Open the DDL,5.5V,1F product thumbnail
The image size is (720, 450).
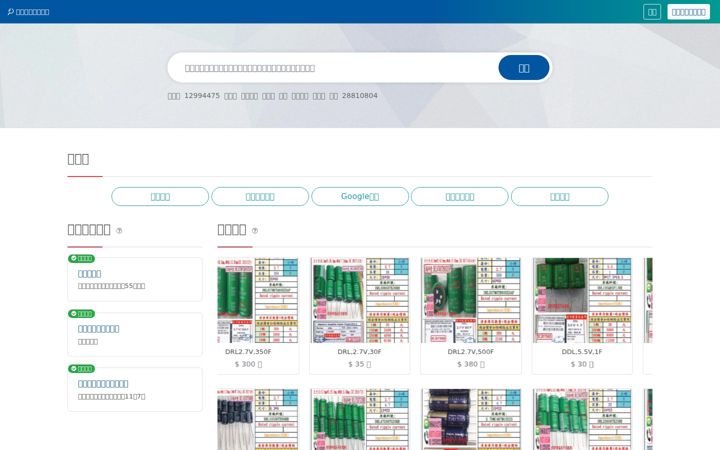coord(582,300)
